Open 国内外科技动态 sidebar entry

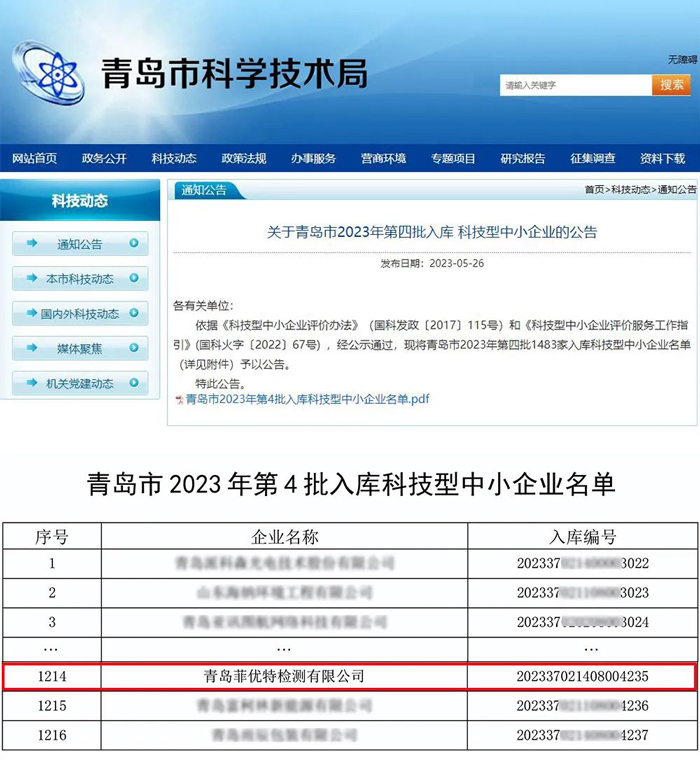coord(80,314)
